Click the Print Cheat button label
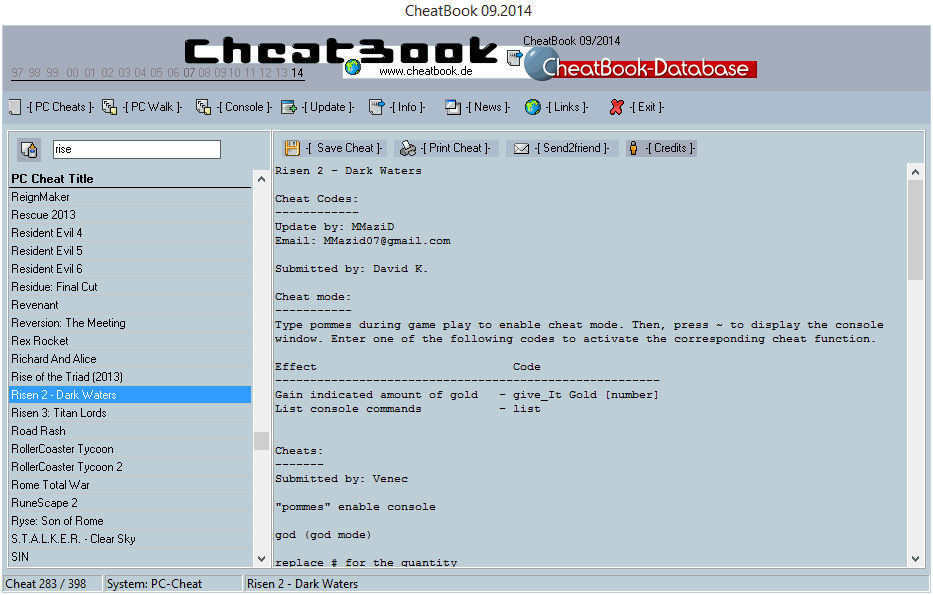 tap(456, 148)
